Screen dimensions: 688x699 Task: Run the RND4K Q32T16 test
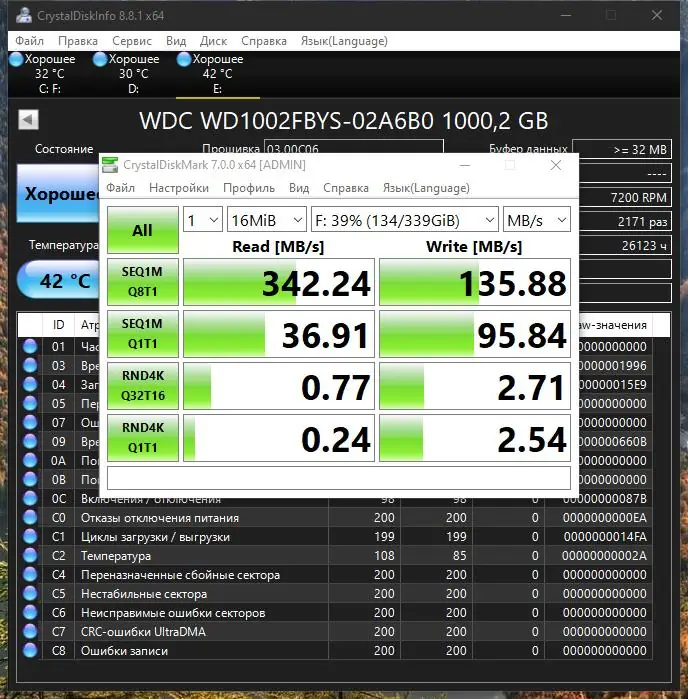coord(143,386)
